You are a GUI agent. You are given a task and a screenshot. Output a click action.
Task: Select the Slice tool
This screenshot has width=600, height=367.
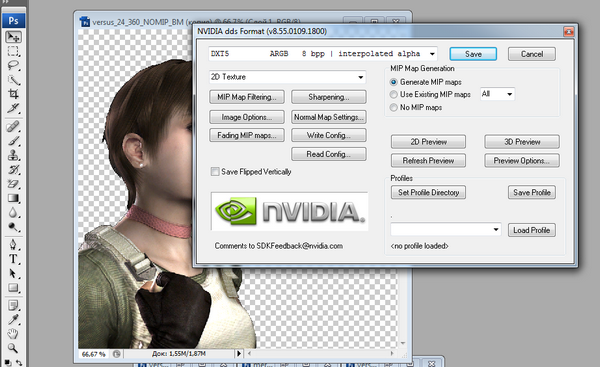(13, 108)
